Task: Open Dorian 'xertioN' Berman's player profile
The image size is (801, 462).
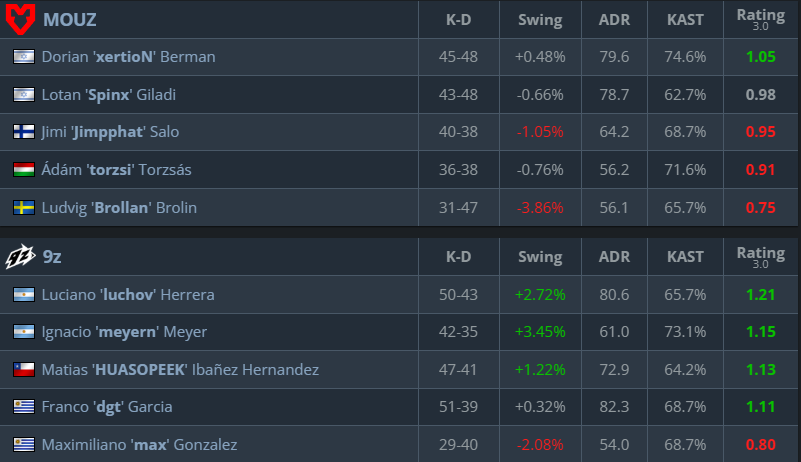Action: pyautogui.click(x=128, y=57)
